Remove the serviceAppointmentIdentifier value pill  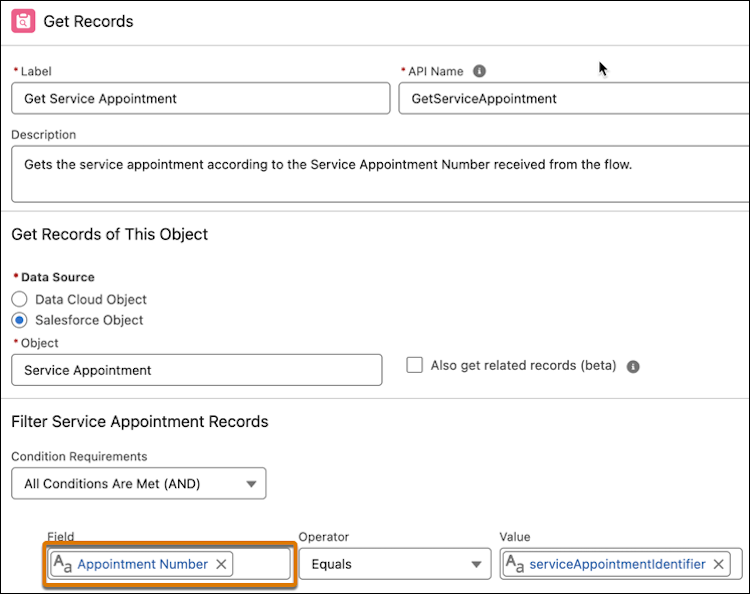pyautogui.click(x=718, y=564)
